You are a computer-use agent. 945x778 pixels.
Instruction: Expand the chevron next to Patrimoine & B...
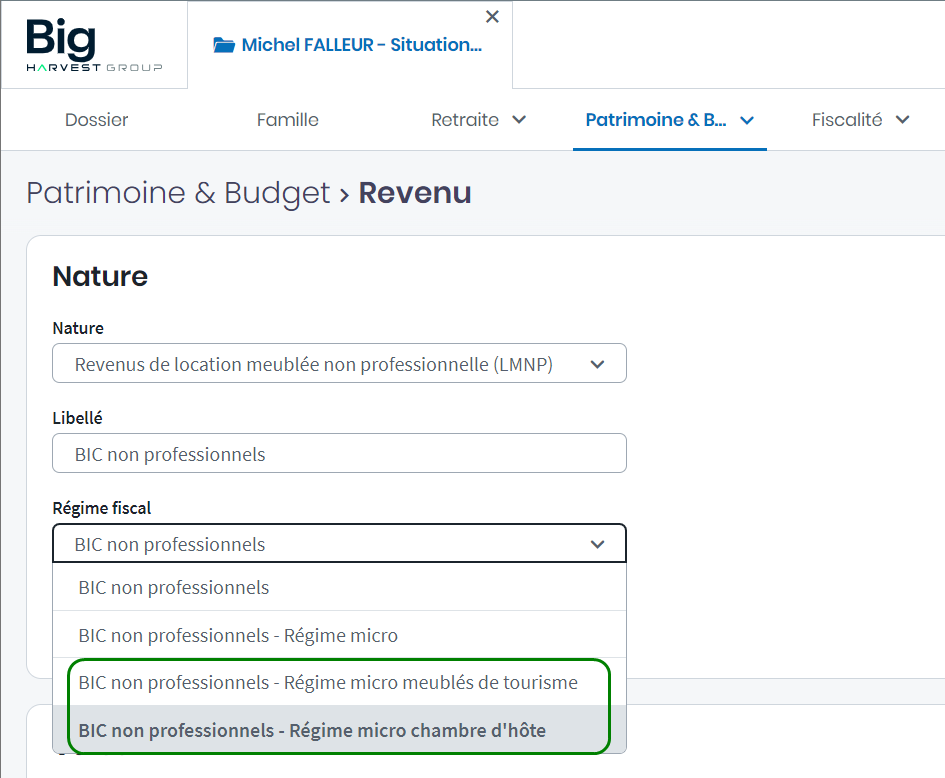point(746,120)
